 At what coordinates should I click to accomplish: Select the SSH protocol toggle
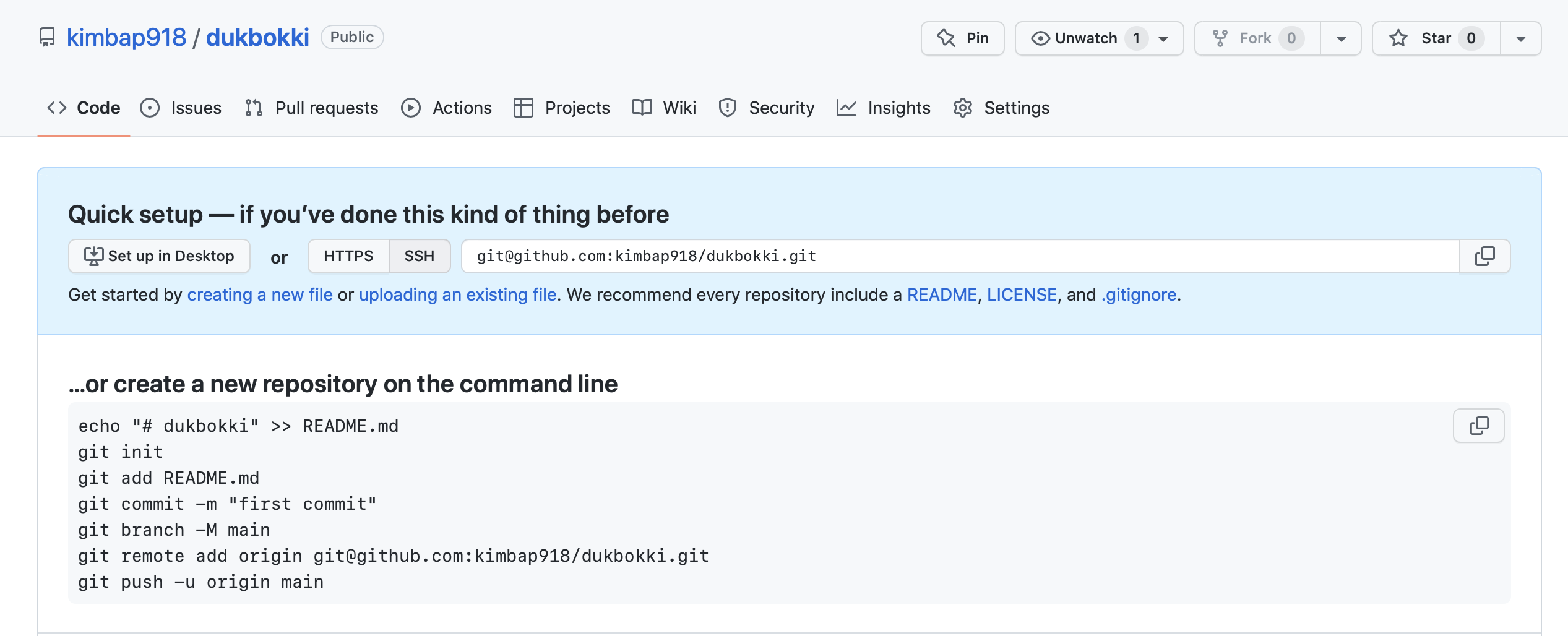420,256
